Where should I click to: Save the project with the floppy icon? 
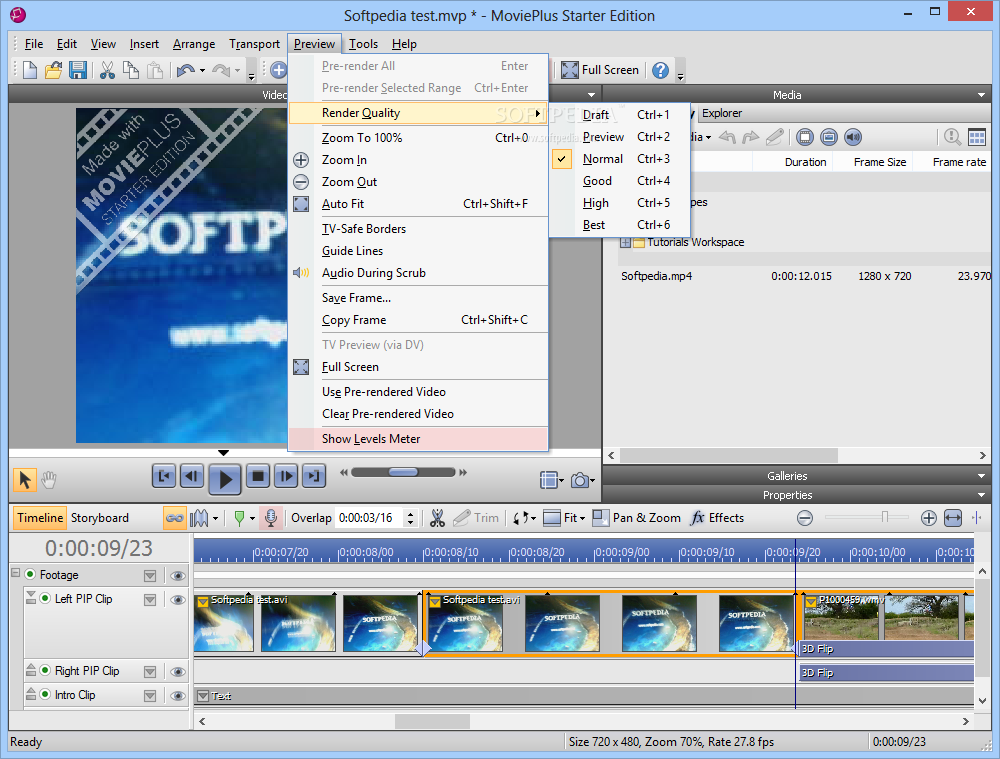click(x=78, y=70)
